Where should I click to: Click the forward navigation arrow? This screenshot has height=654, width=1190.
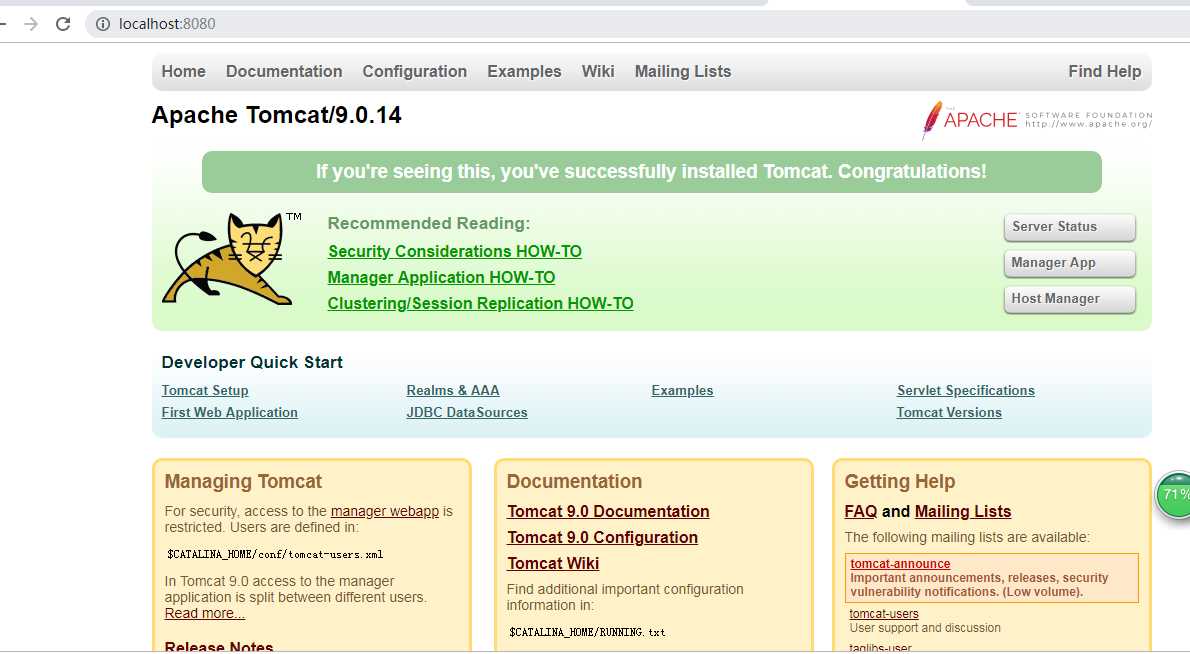tap(31, 24)
